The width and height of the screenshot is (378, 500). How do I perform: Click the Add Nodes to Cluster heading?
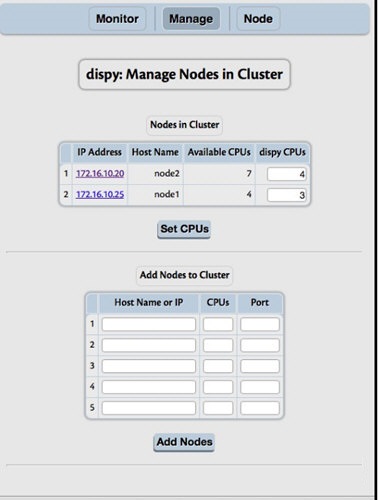[x=184, y=275]
